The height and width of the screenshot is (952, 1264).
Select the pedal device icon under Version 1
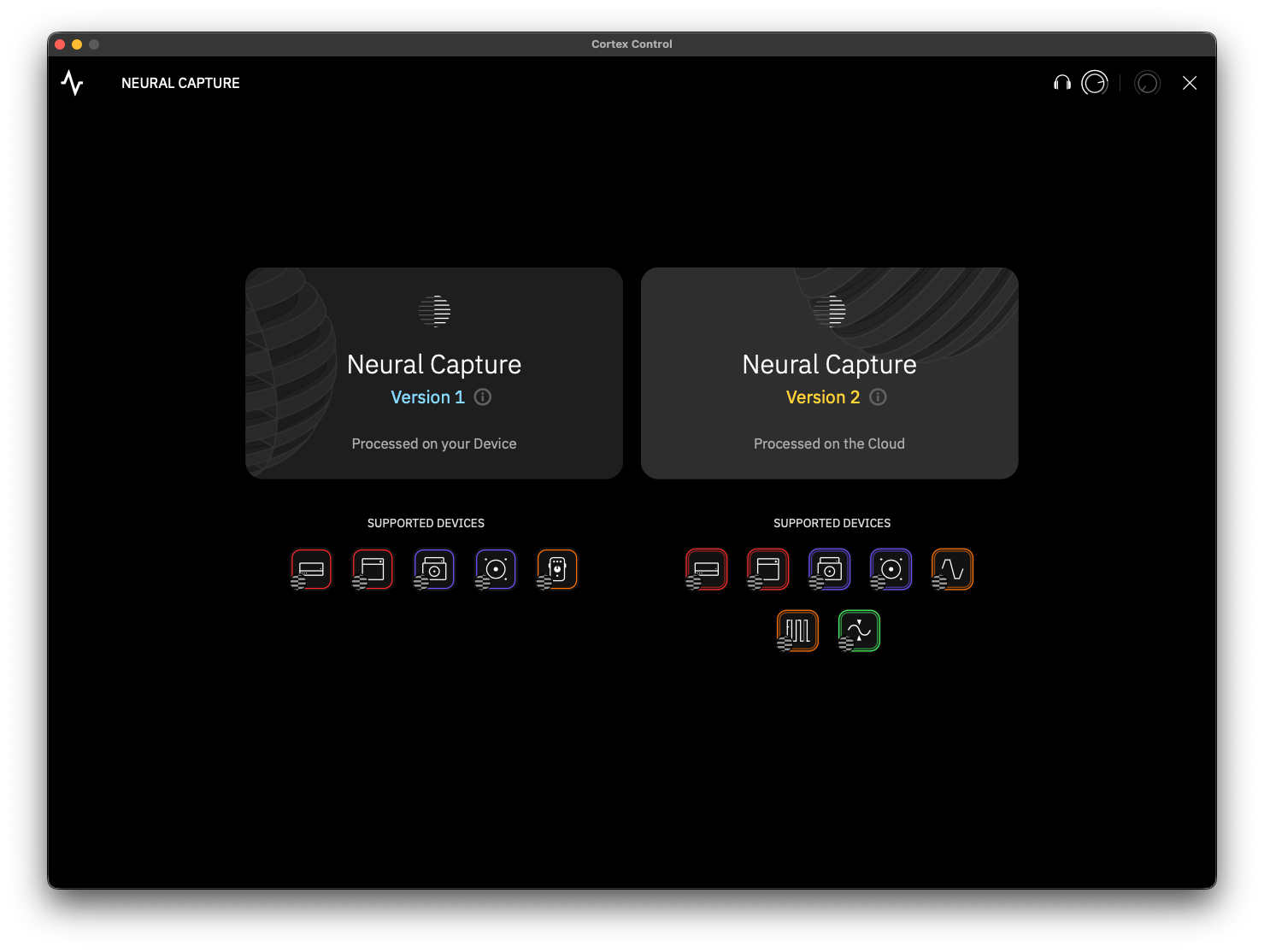pos(556,569)
